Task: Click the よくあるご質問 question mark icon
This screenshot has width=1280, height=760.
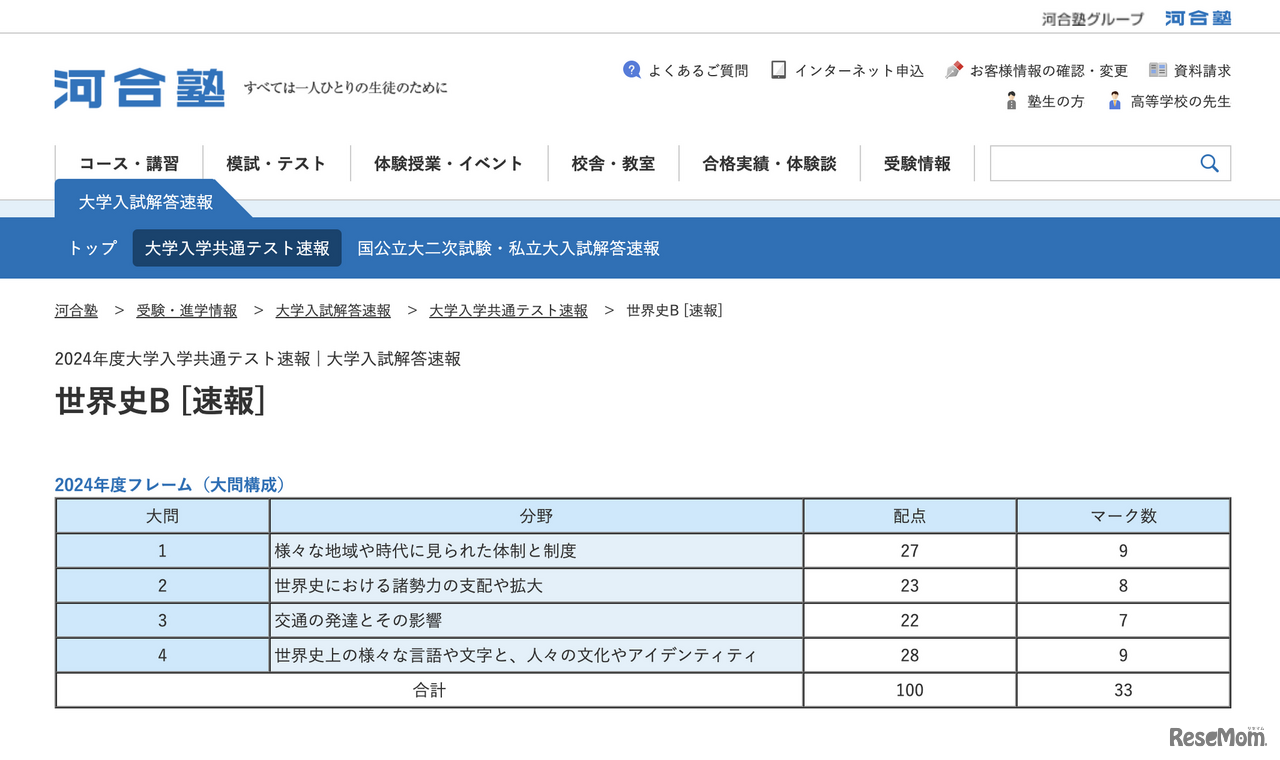Action: (x=632, y=70)
